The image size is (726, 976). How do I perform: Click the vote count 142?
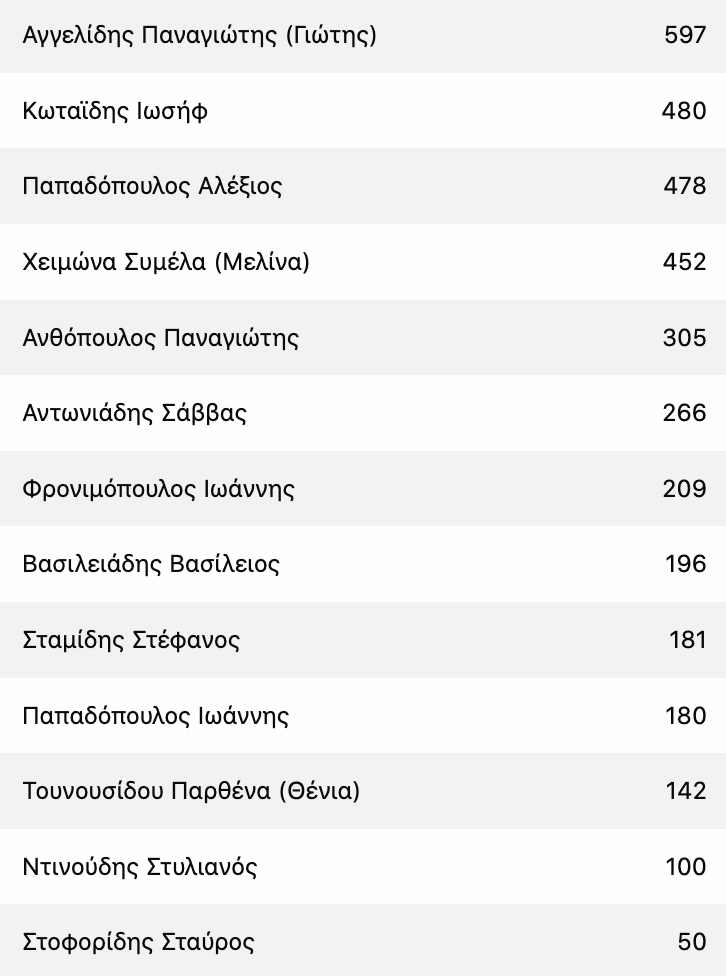coord(686,791)
